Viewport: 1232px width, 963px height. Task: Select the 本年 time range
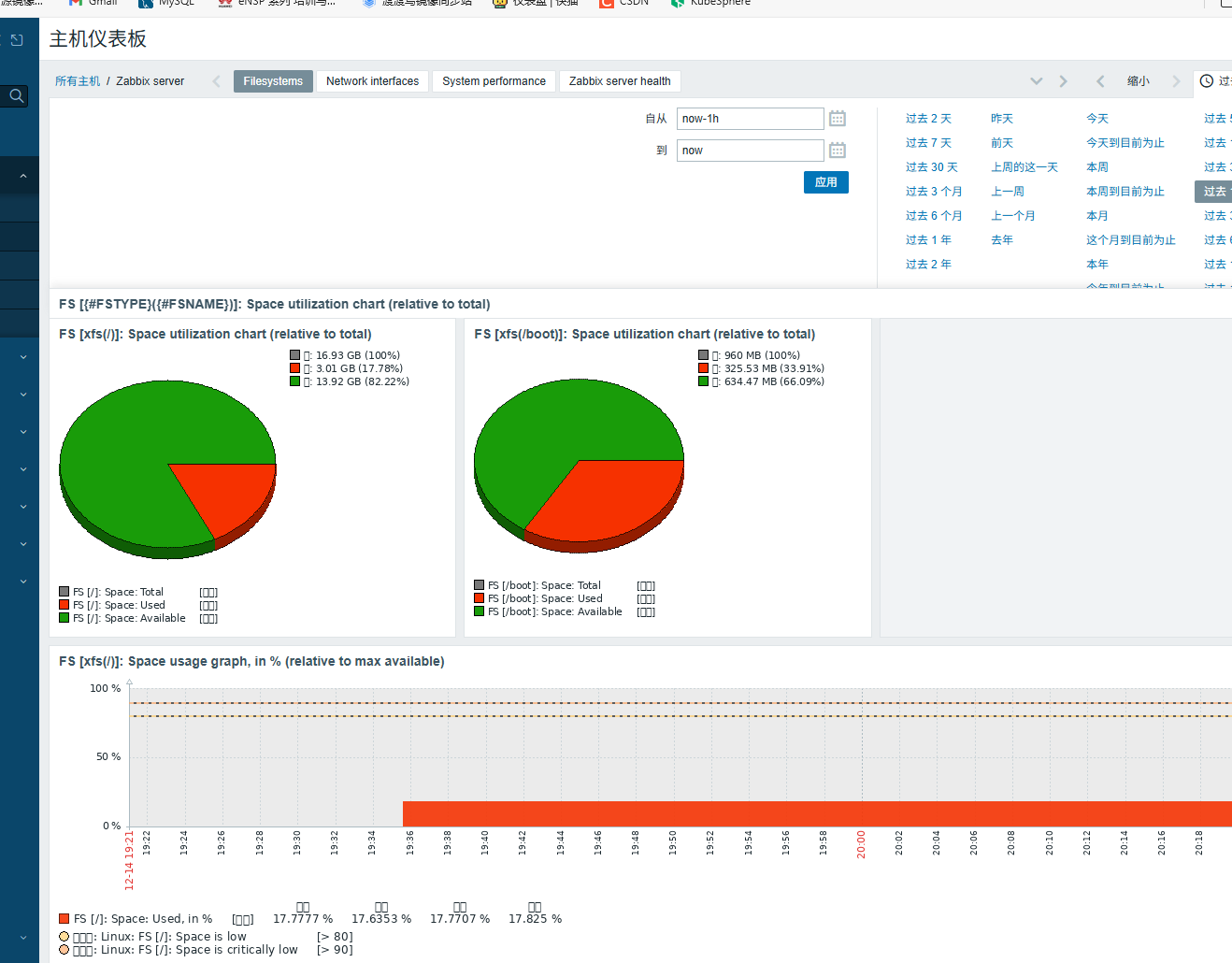1097,265
